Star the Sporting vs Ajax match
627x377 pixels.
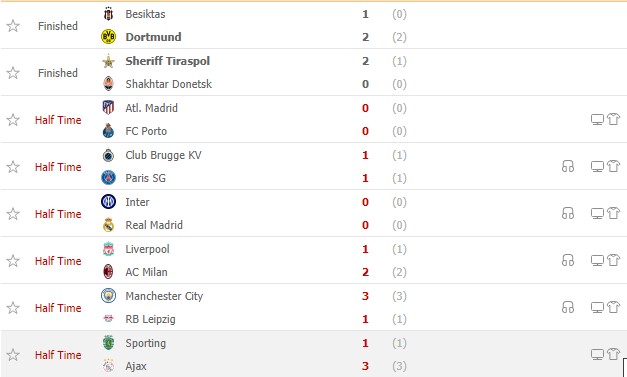point(13,355)
